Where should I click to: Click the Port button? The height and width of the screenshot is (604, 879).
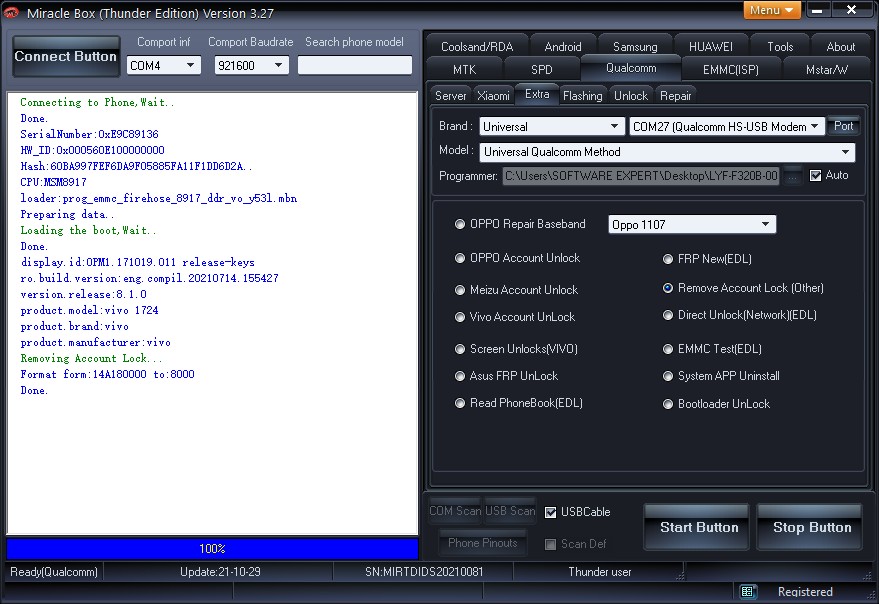[x=843, y=126]
